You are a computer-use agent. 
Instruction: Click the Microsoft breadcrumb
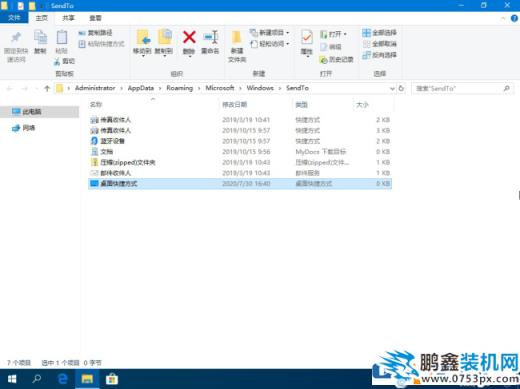point(220,88)
